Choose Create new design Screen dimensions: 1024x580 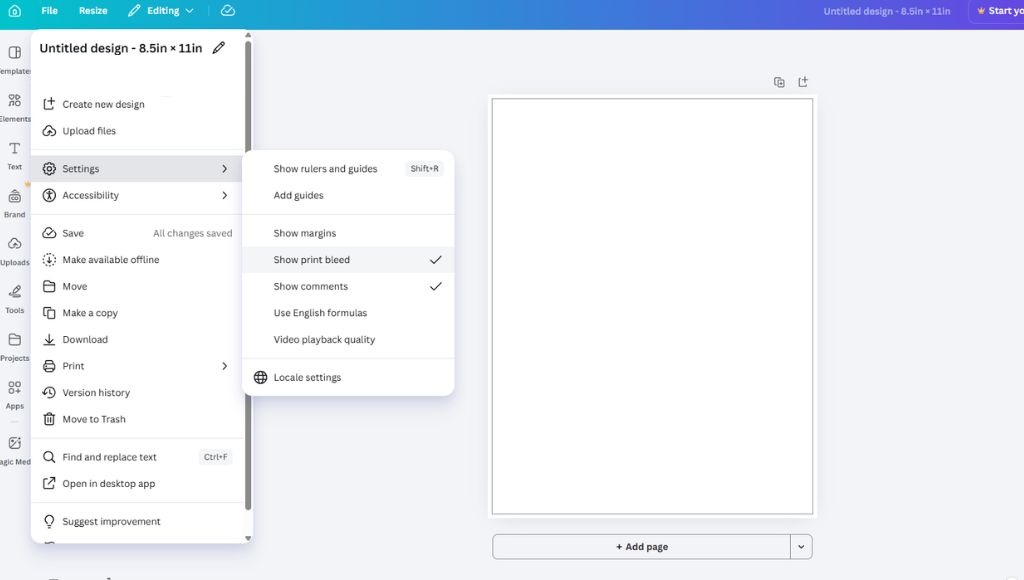137,104
